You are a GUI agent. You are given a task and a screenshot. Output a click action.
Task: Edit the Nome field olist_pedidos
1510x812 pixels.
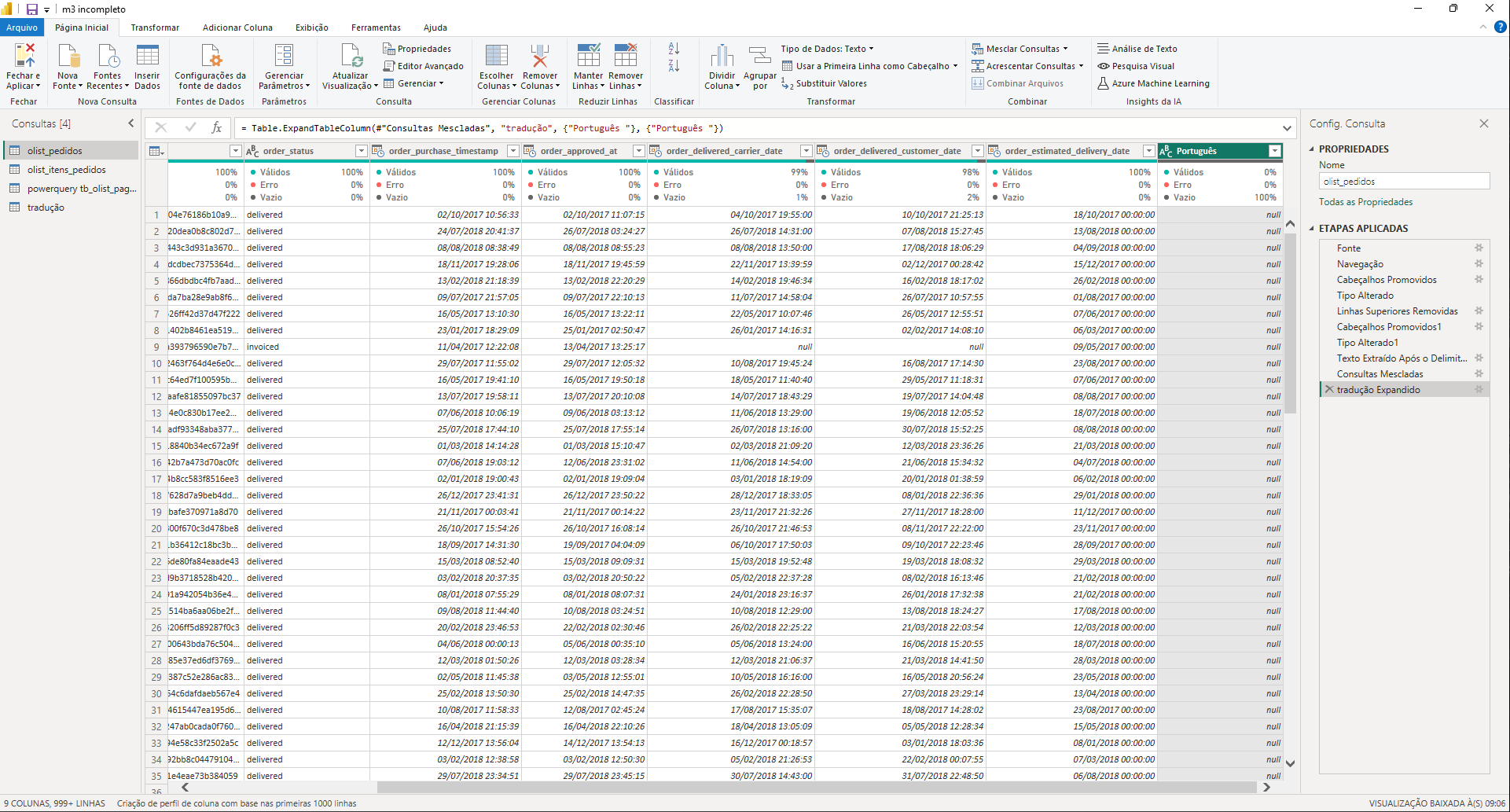pyautogui.click(x=1404, y=182)
